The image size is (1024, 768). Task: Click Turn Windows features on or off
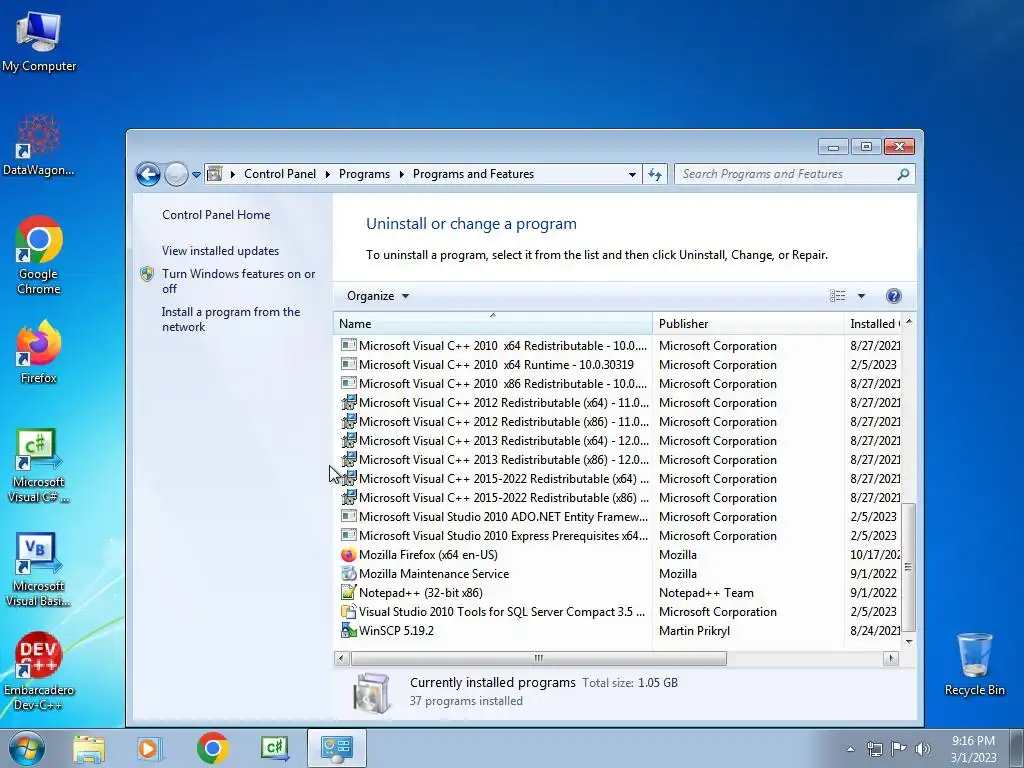pos(238,281)
